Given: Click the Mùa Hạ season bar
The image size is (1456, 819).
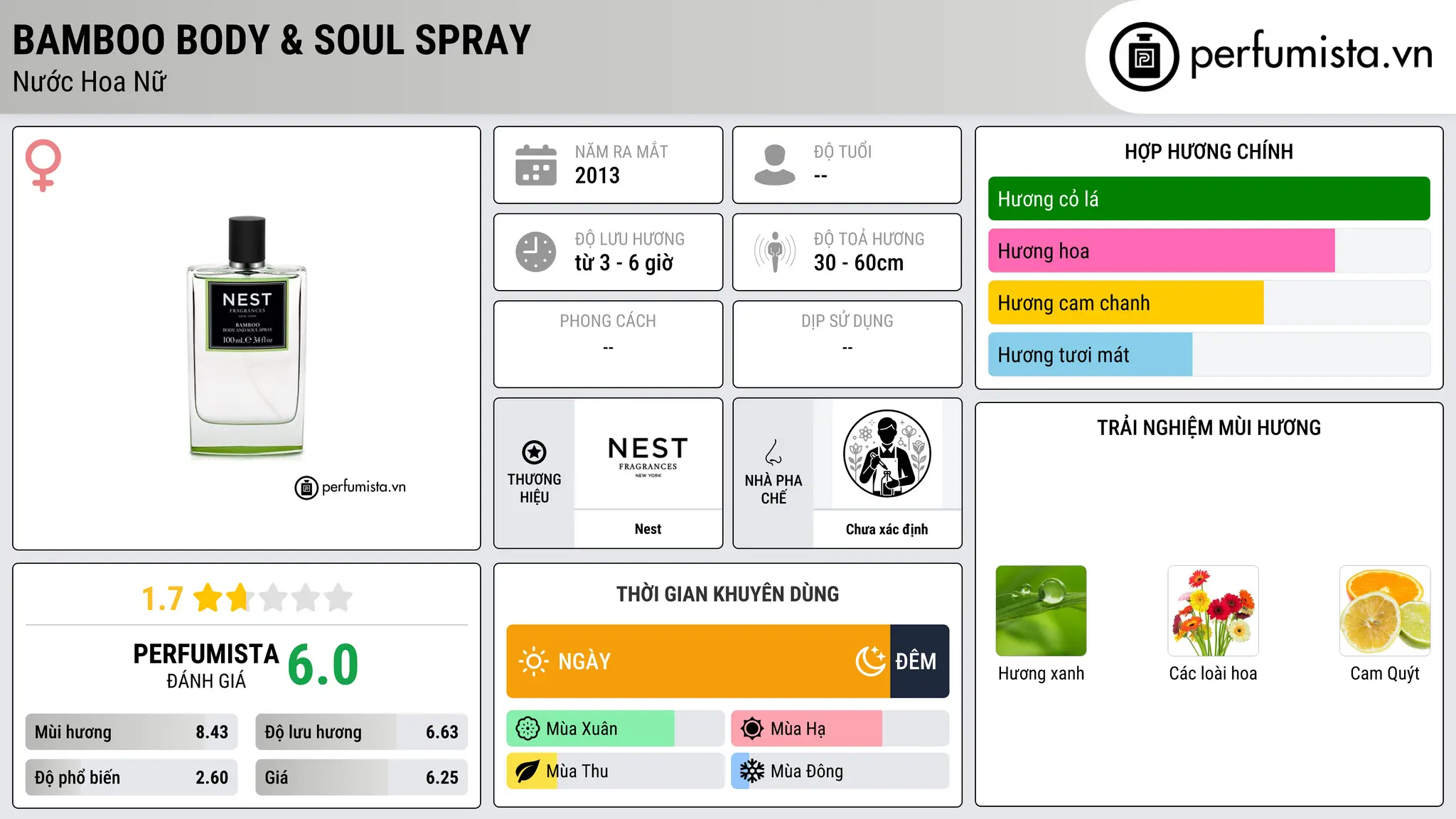Looking at the screenshot, I should pyautogui.click(x=840, y=729).
